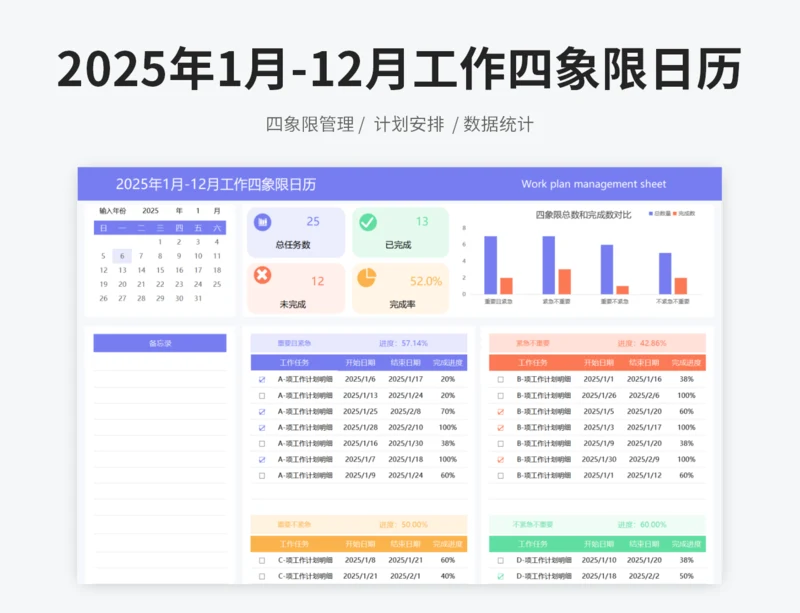
Task: Toggle checkbox for A task starting 2025/1/6
Action: click(262, 379)
